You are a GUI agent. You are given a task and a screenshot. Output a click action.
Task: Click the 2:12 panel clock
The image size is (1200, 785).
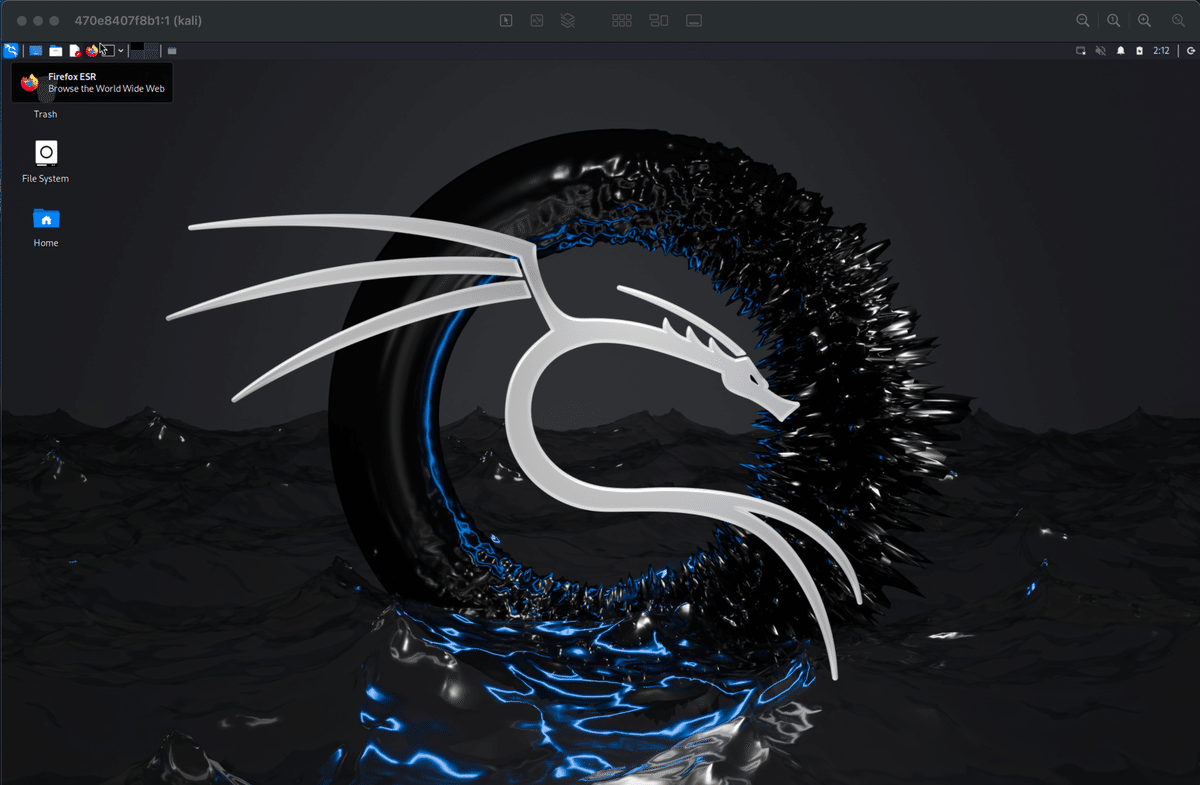[1161, 50]
